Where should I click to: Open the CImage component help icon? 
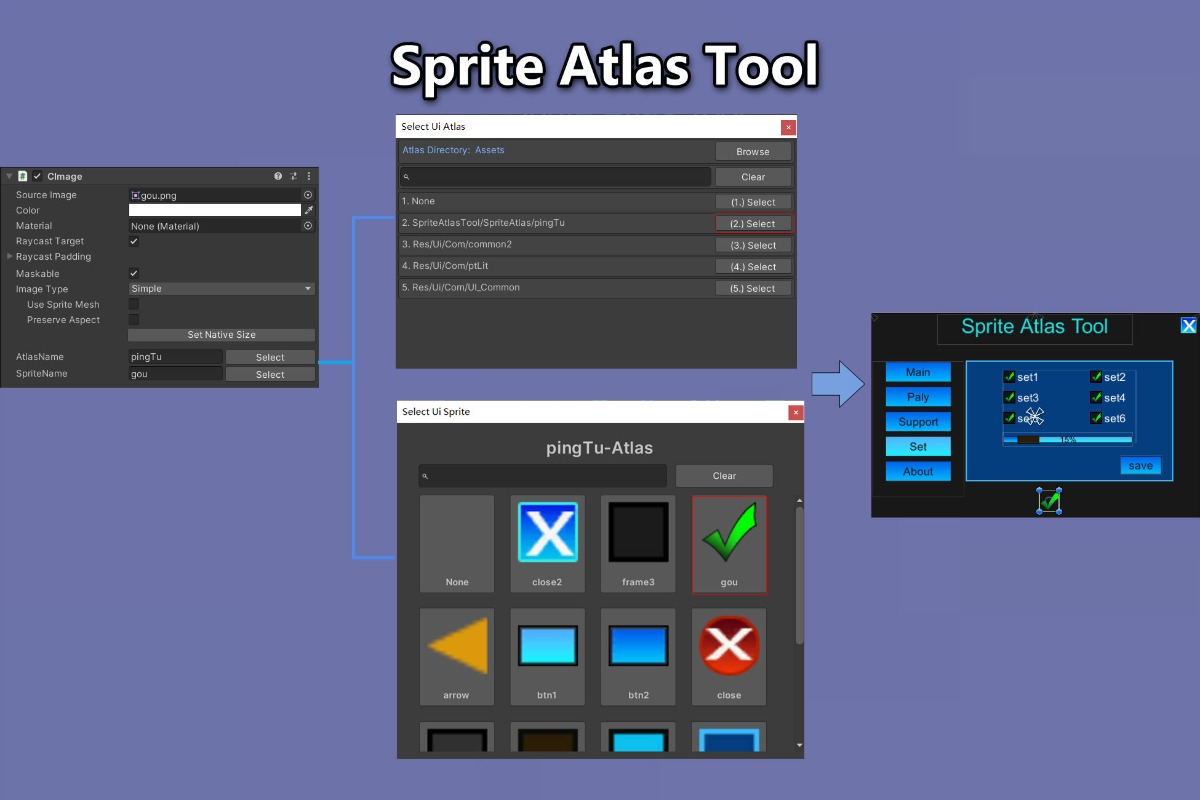click(x=278, y=176)
